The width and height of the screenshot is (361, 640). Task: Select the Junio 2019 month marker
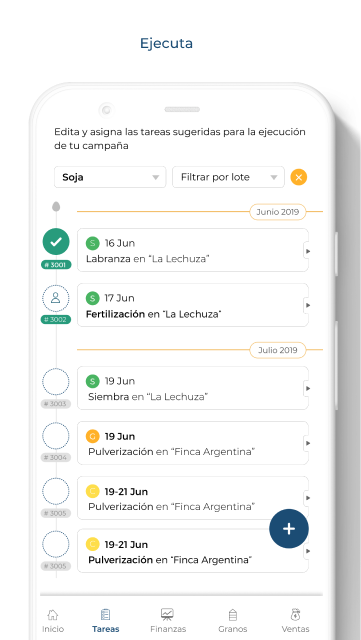[x=278, y=212]
